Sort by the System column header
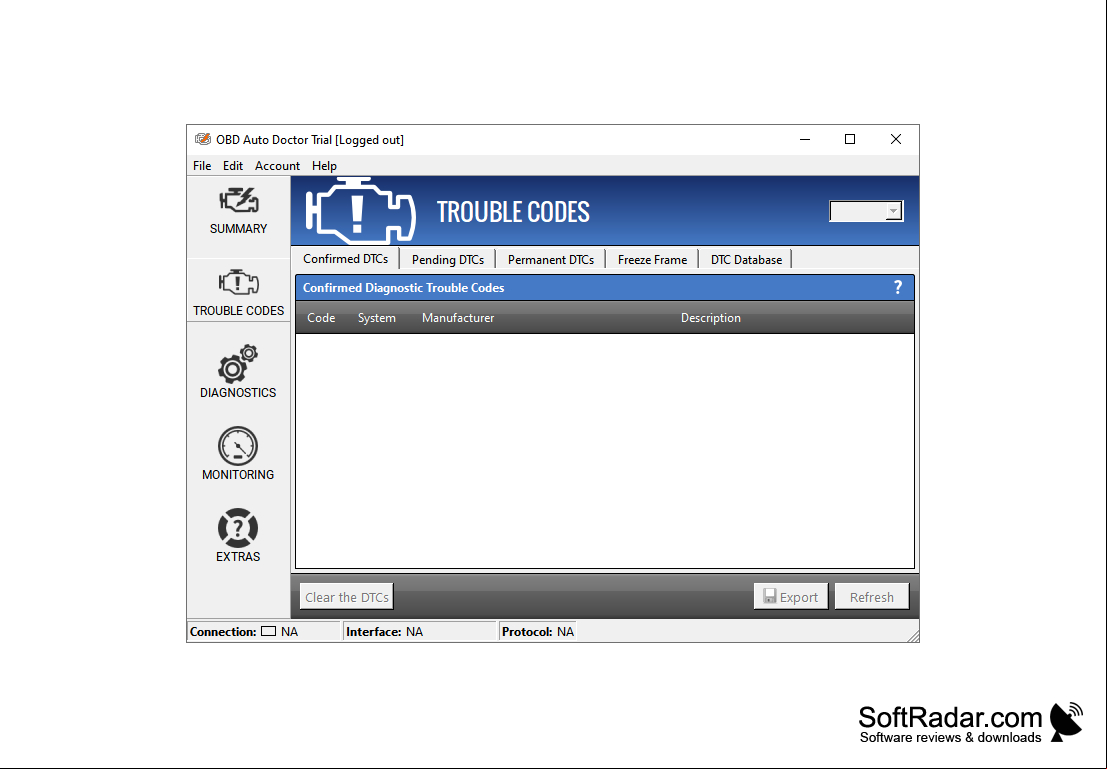The image size is (1107, 769). (x=376, y=318)
